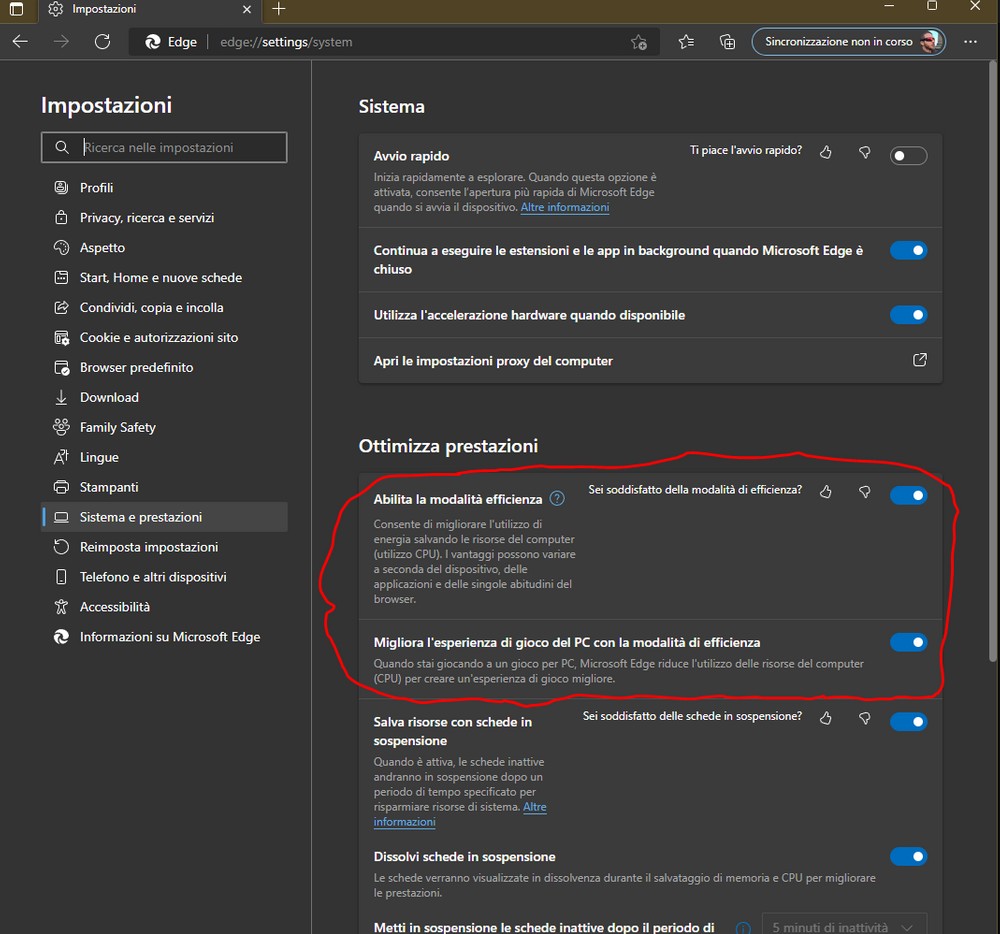Click the browser refresh icon

102,42
